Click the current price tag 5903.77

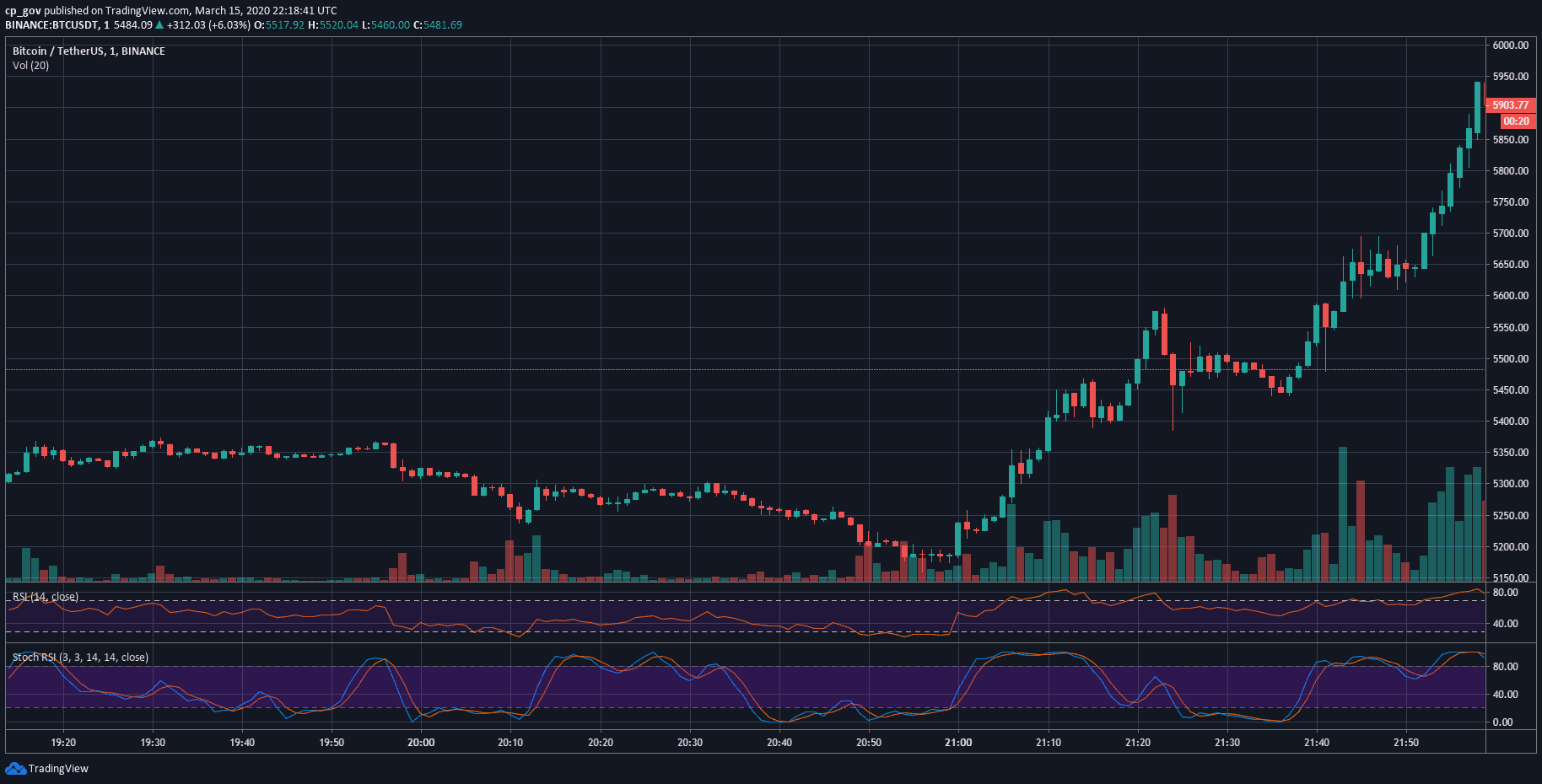[1510, 105]
